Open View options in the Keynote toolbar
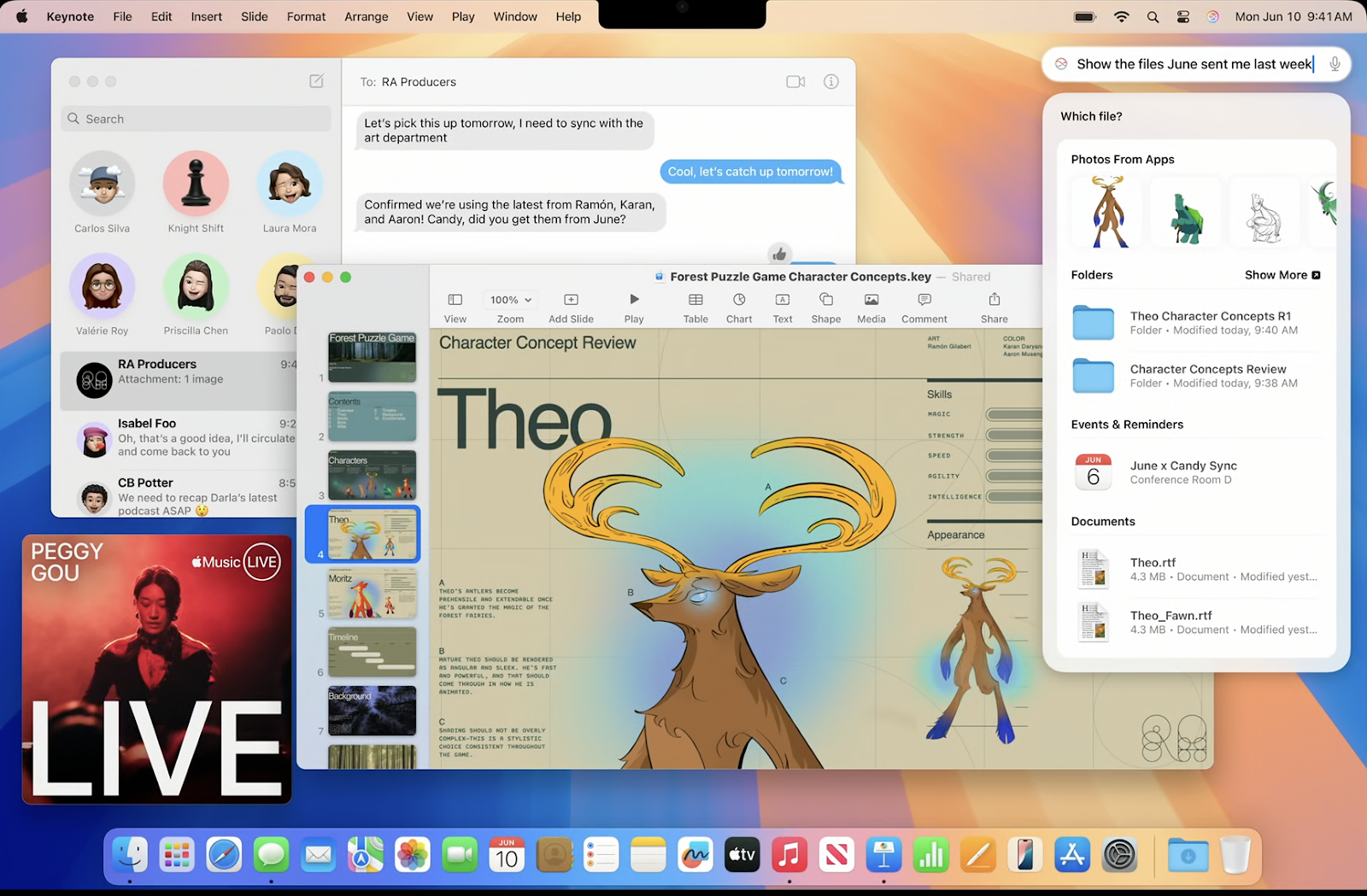 pos(454,305)
